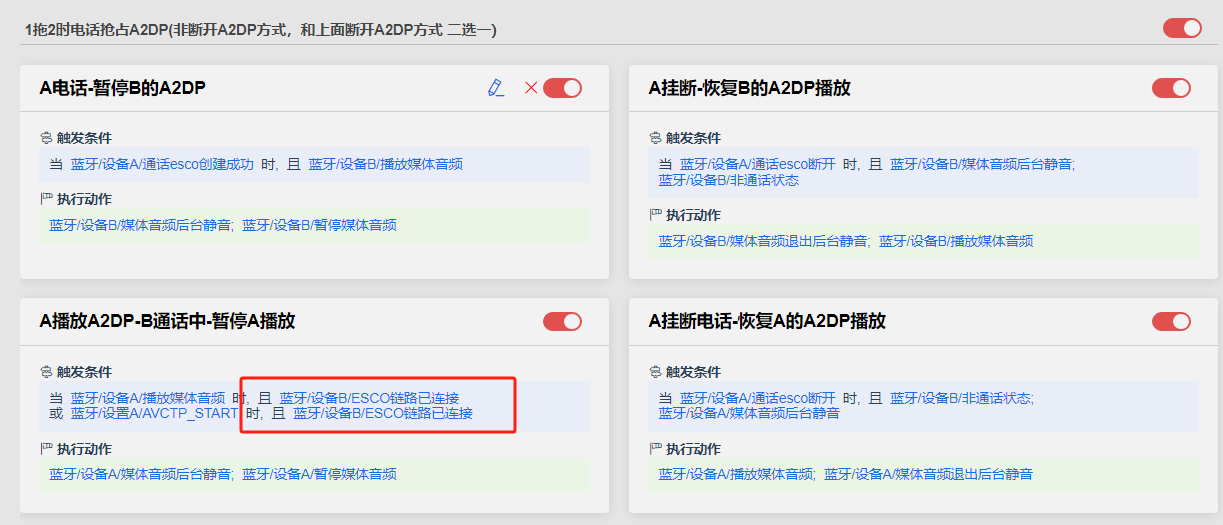Edit the A电话-暂停B的A2DP rule with pencil icon
The width and height of the screenshot is (1223, 525).
(495, 88)
